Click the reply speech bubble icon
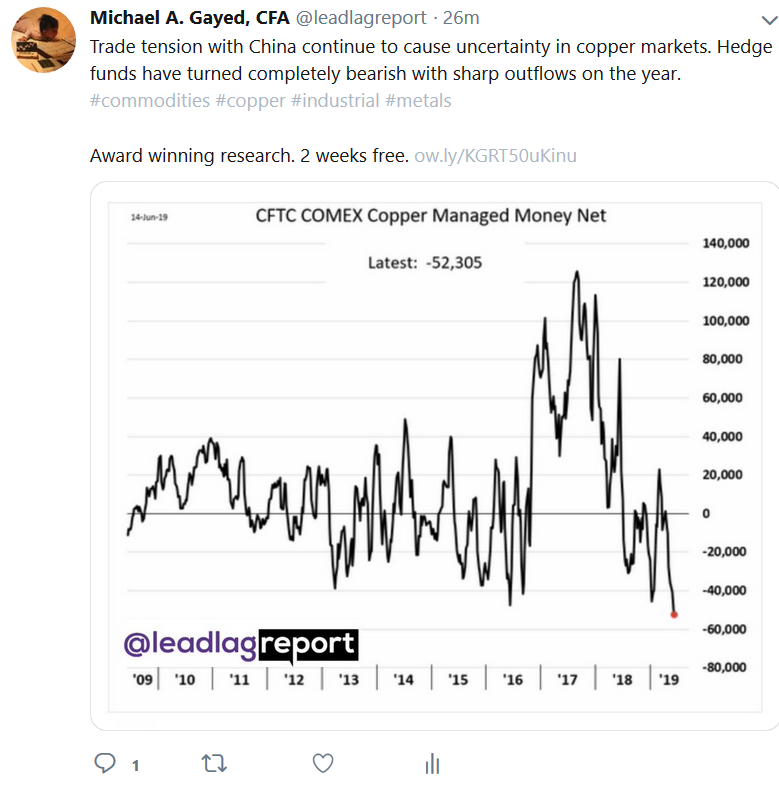 [x=105, y=764]
